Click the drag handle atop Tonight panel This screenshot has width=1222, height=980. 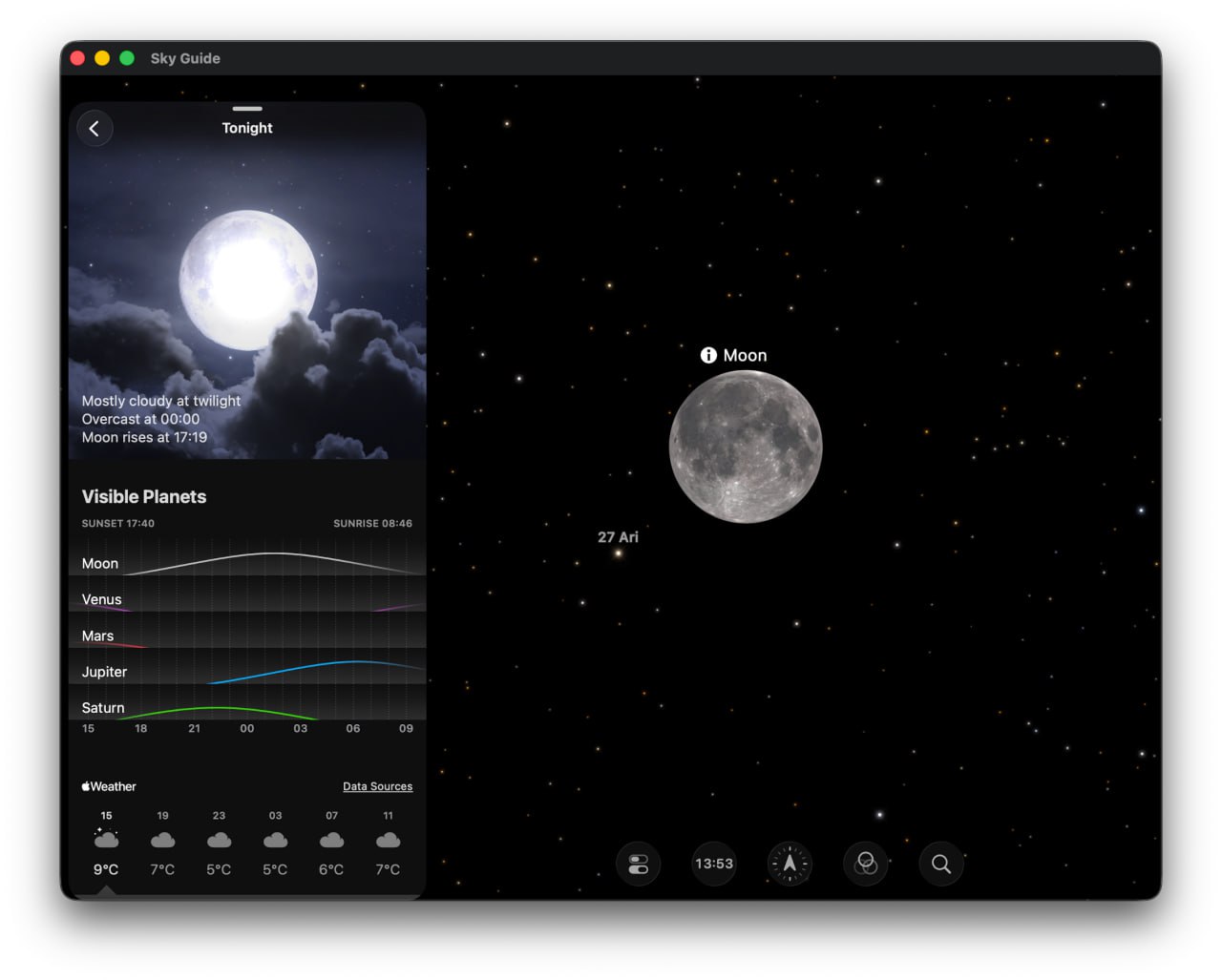247,109
